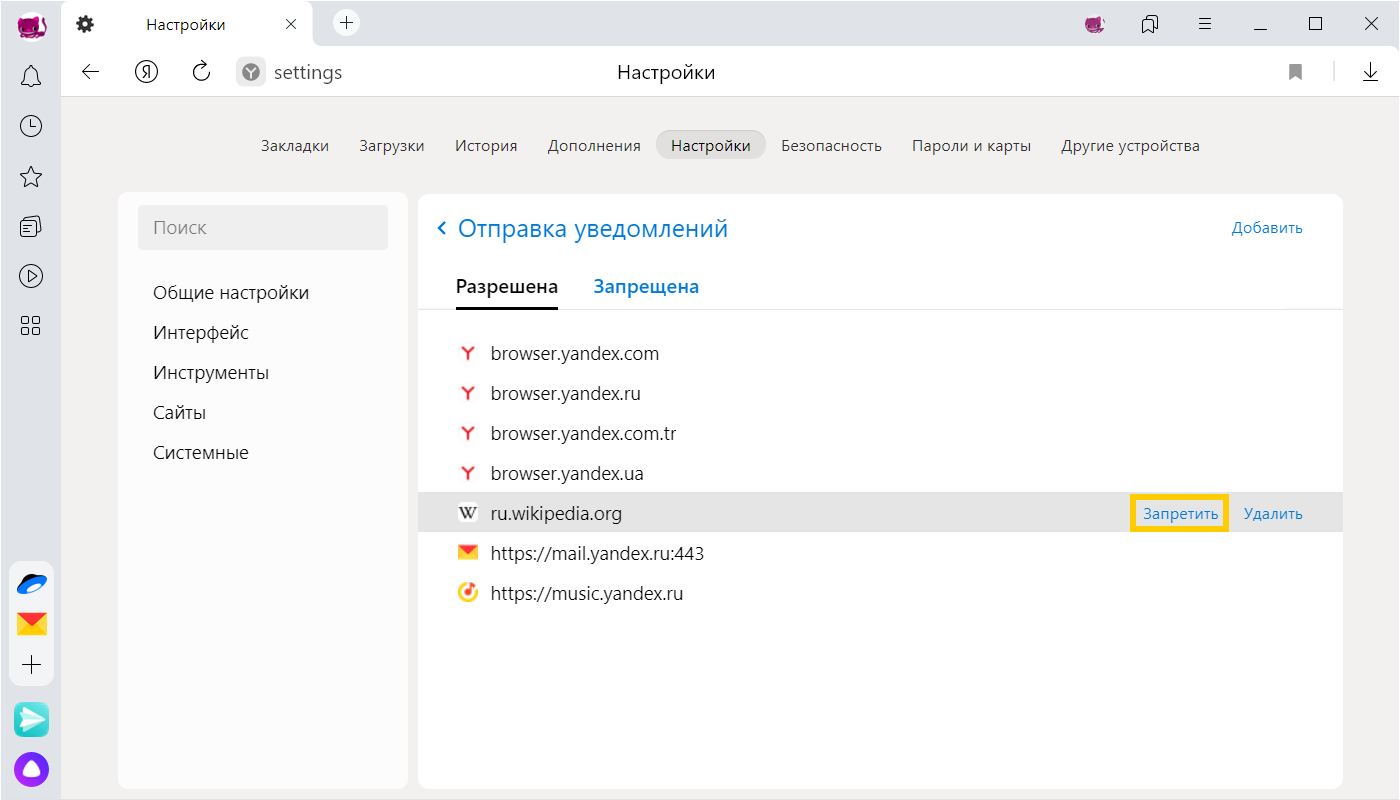Add a new sidebar app with plus
1400x800 pixels.
tap(32, 665)
